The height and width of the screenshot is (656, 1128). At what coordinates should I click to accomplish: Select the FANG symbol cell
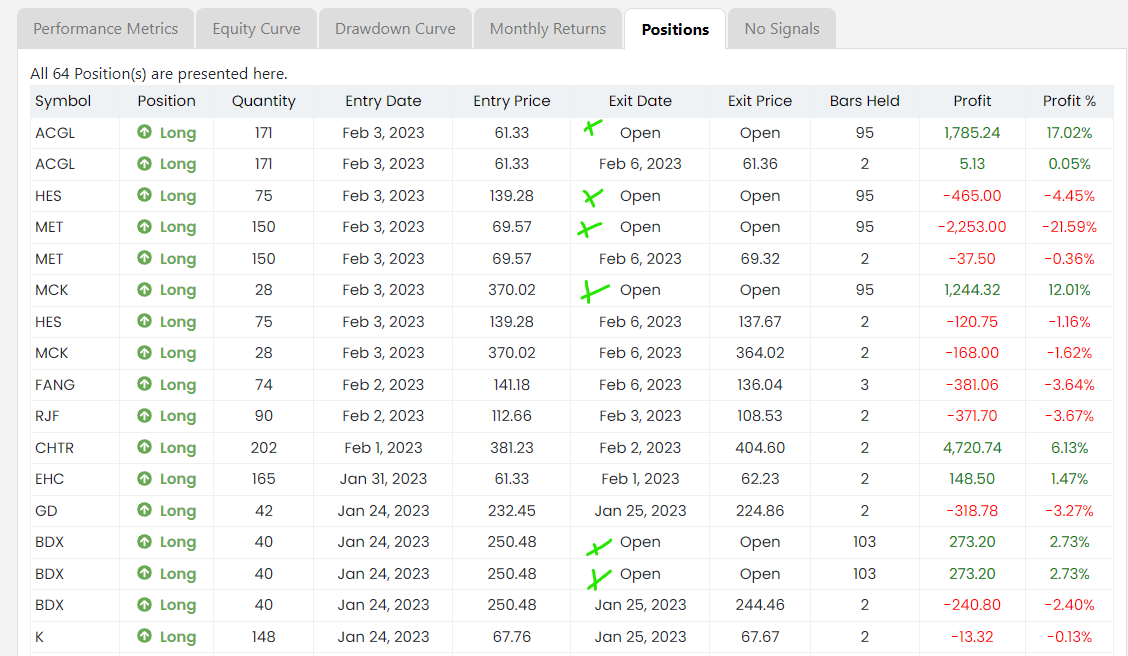click(55, 385)
